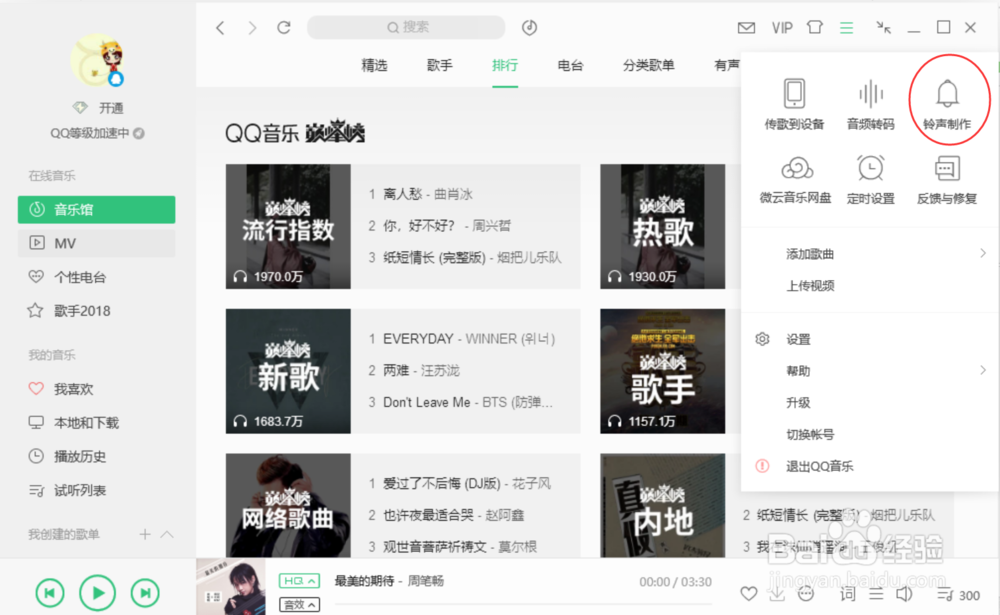Collapse the 我创建的歌单 playlist section

[168, 535]
